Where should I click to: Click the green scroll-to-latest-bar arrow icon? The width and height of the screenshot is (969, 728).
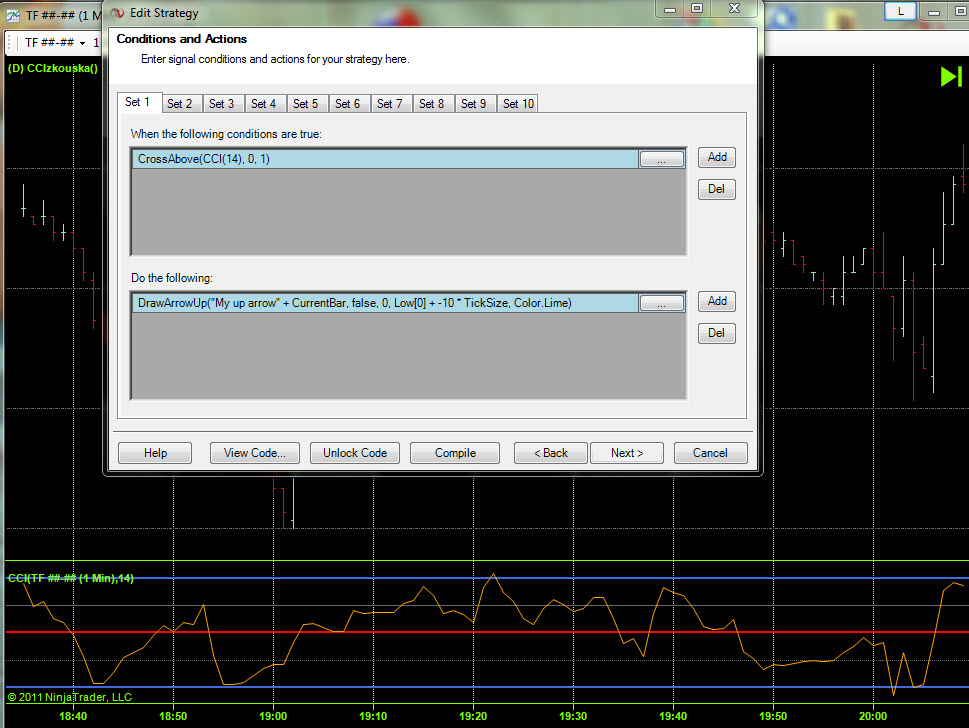[x=949, y=76]
